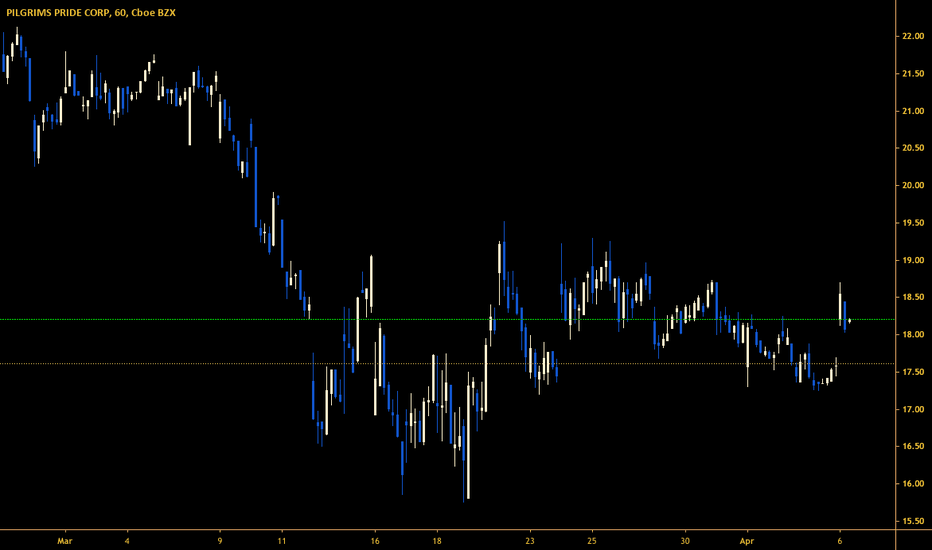Click the 18.50 price axis label
Viewport: 932px width, 550px height.
(x=913, y=297)
